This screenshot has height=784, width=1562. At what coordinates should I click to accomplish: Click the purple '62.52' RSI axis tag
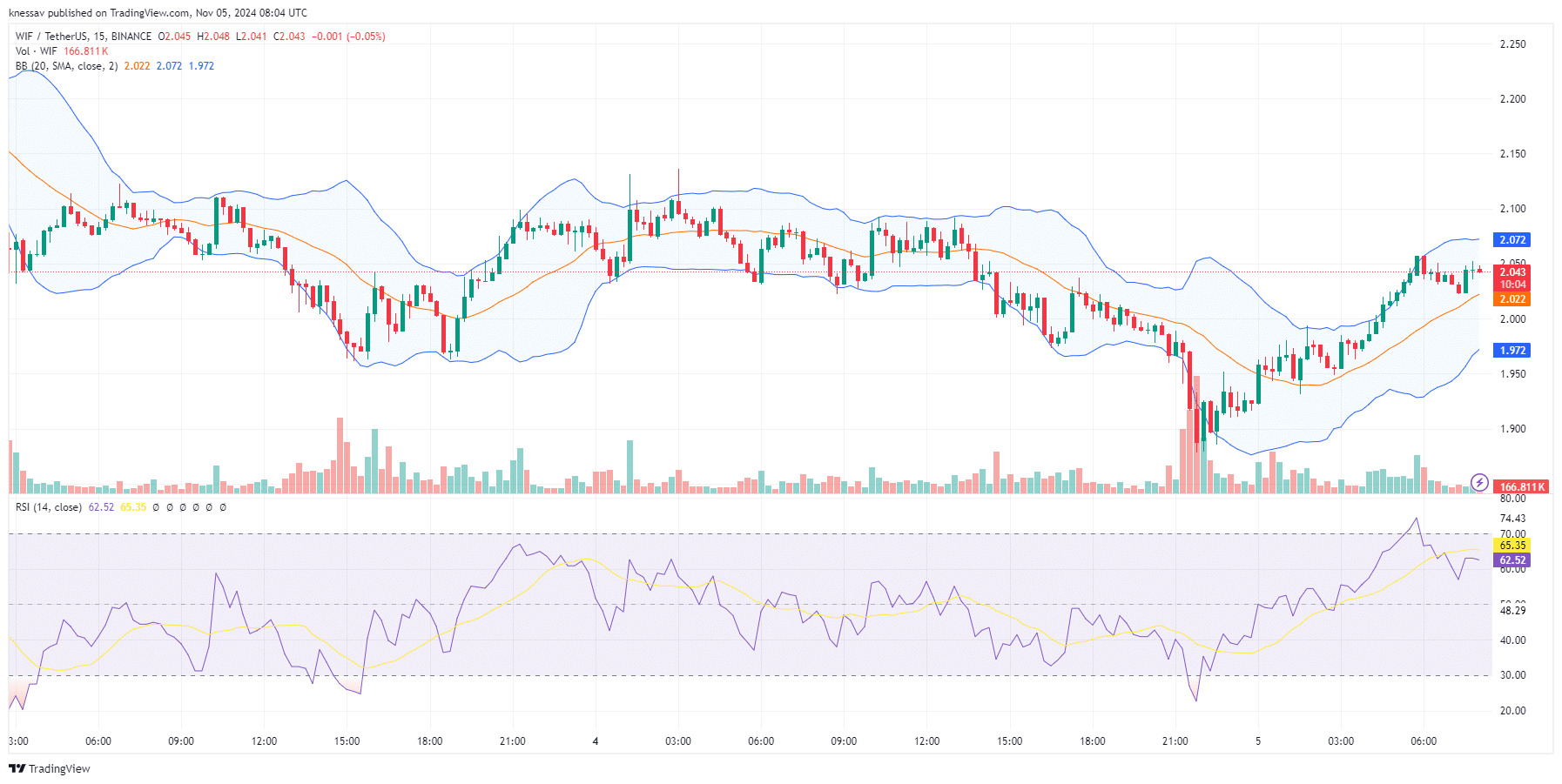coord(1512,560)
